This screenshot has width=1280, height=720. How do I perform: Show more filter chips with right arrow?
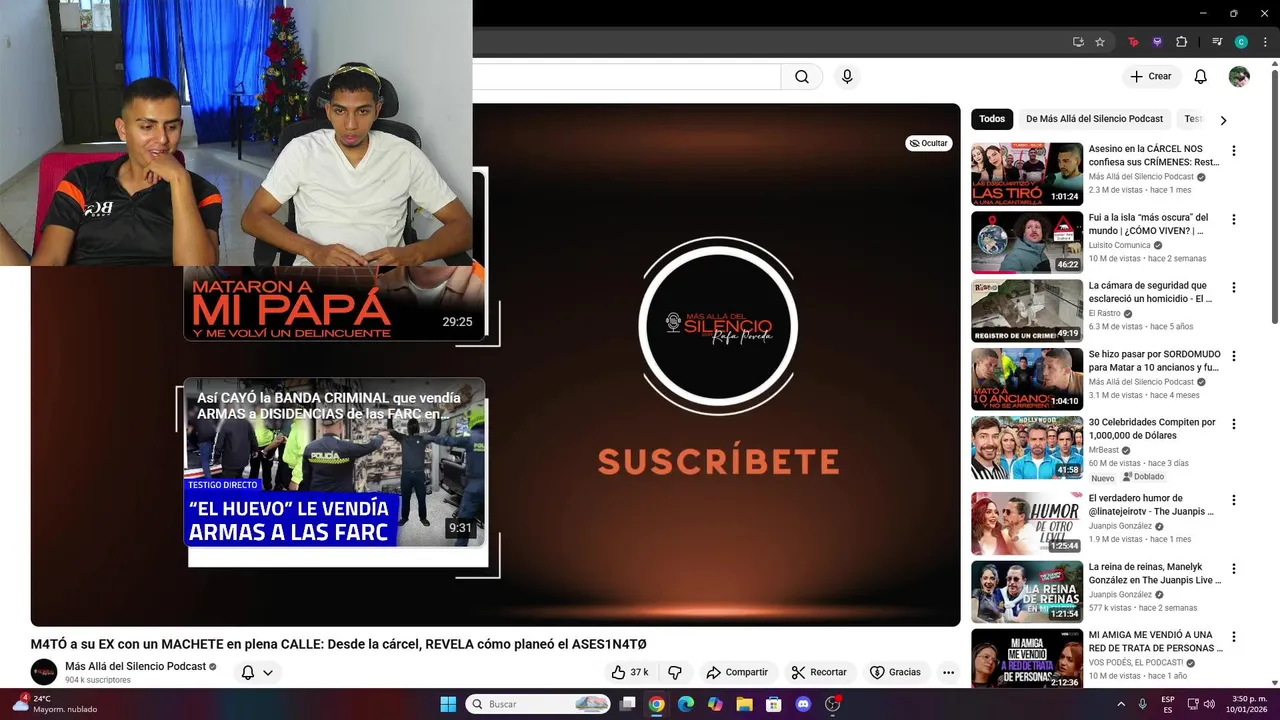1222,120
